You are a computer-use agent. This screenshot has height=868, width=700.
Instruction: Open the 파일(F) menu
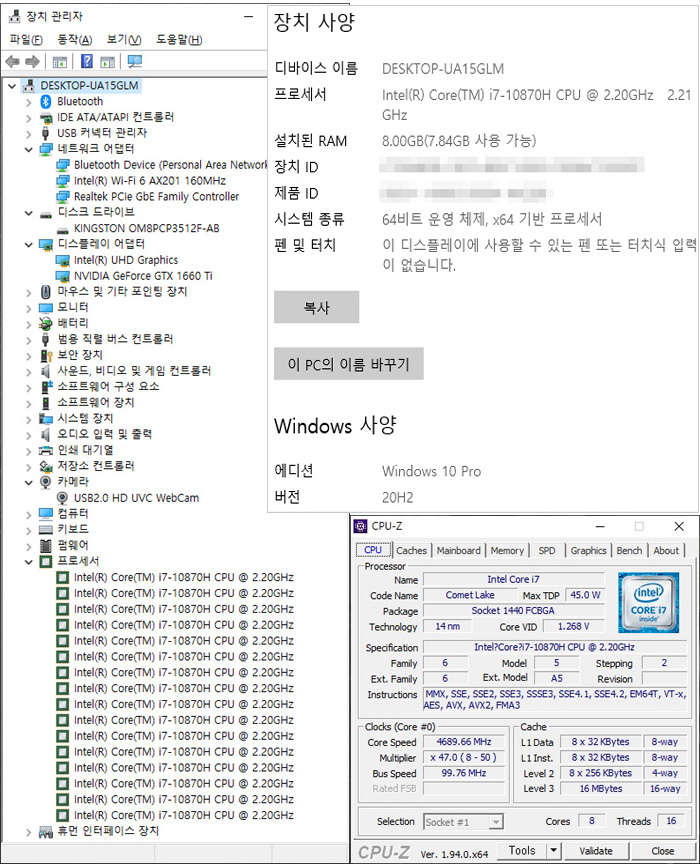pos(26,40)
